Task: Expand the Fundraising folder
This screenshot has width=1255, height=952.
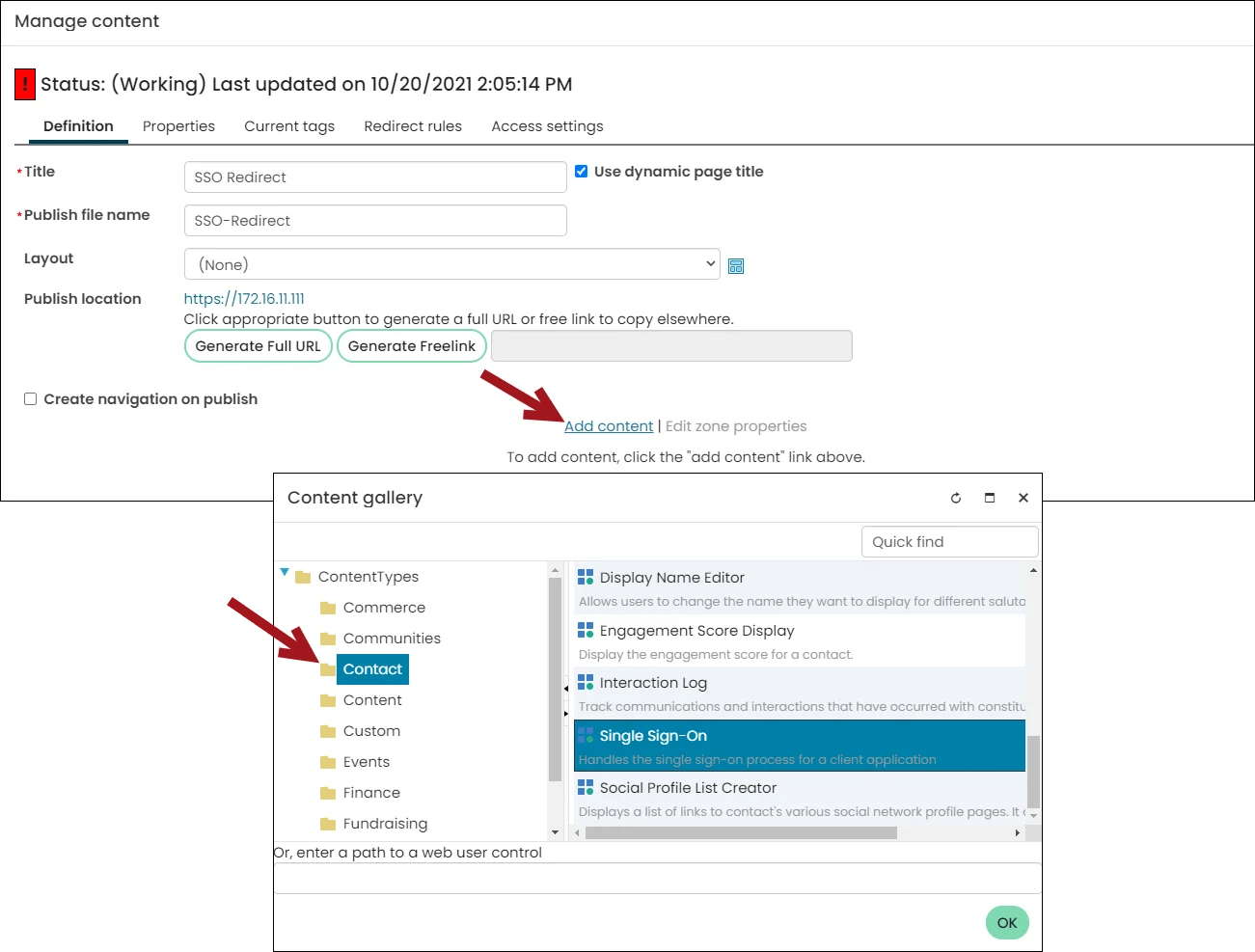Action: [x=327, y=824]
